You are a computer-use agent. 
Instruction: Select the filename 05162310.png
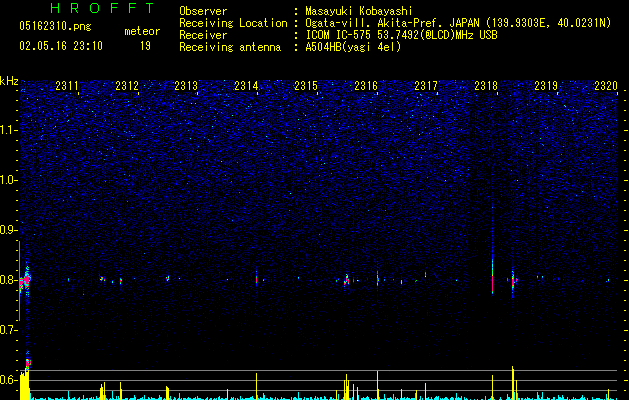click(x=55, y=26)
